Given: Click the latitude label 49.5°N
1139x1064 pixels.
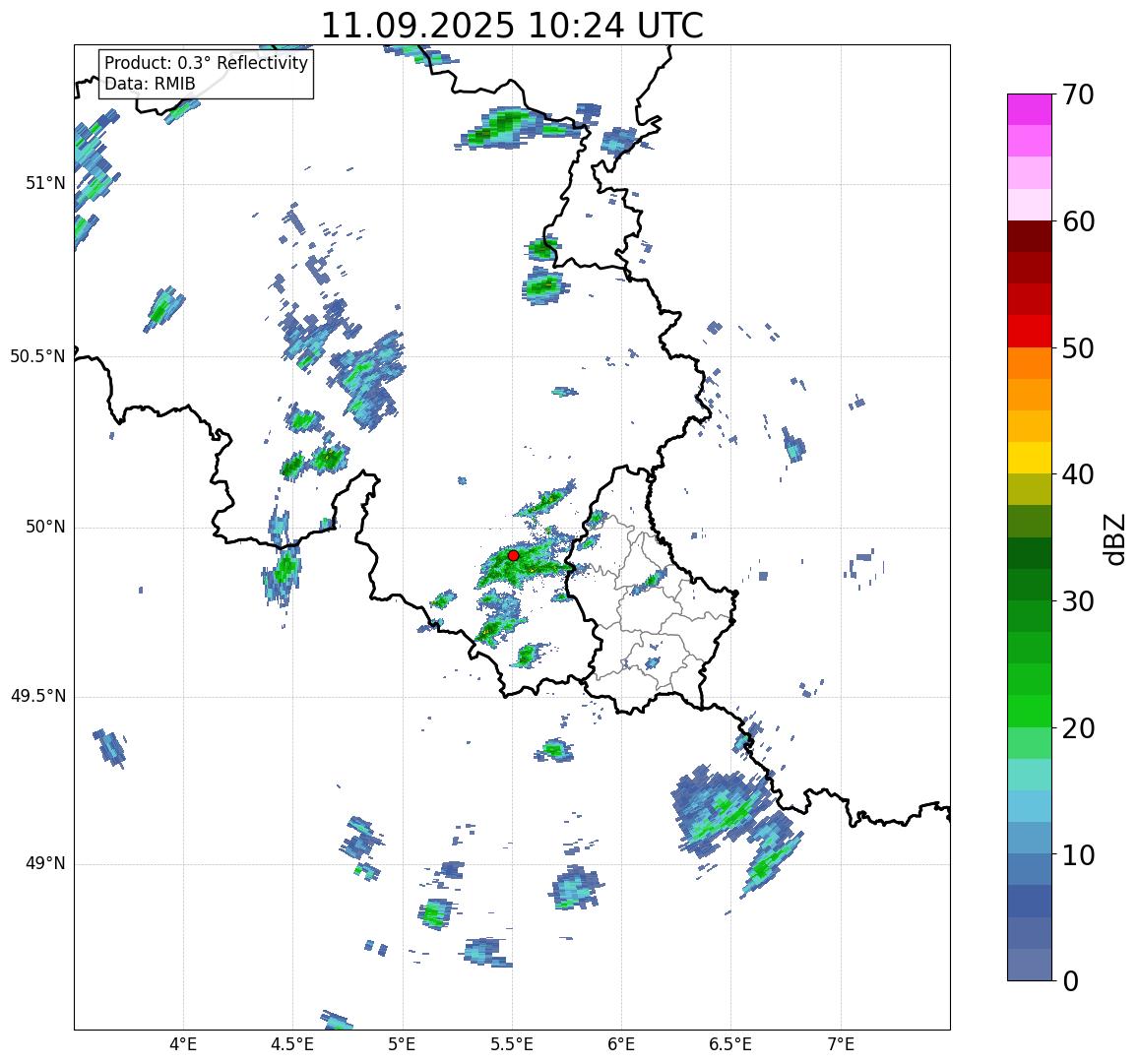Looking at the screenshot, I should point(37,697).
